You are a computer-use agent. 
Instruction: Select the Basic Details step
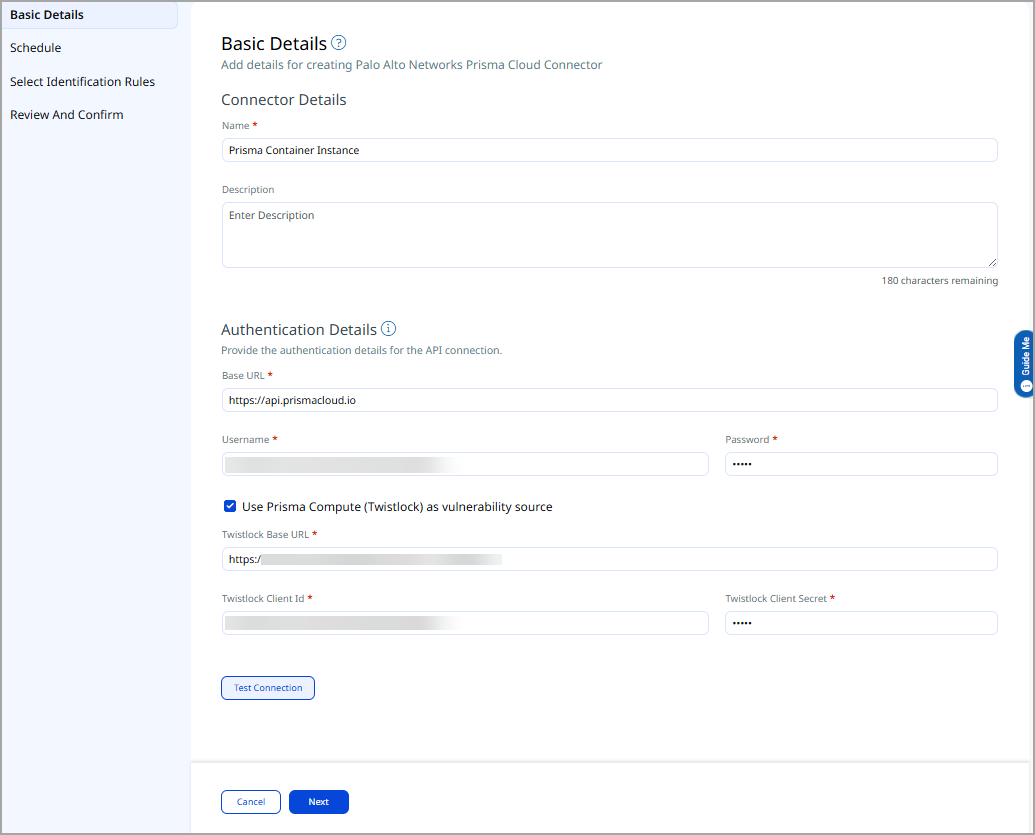point(47,15)
